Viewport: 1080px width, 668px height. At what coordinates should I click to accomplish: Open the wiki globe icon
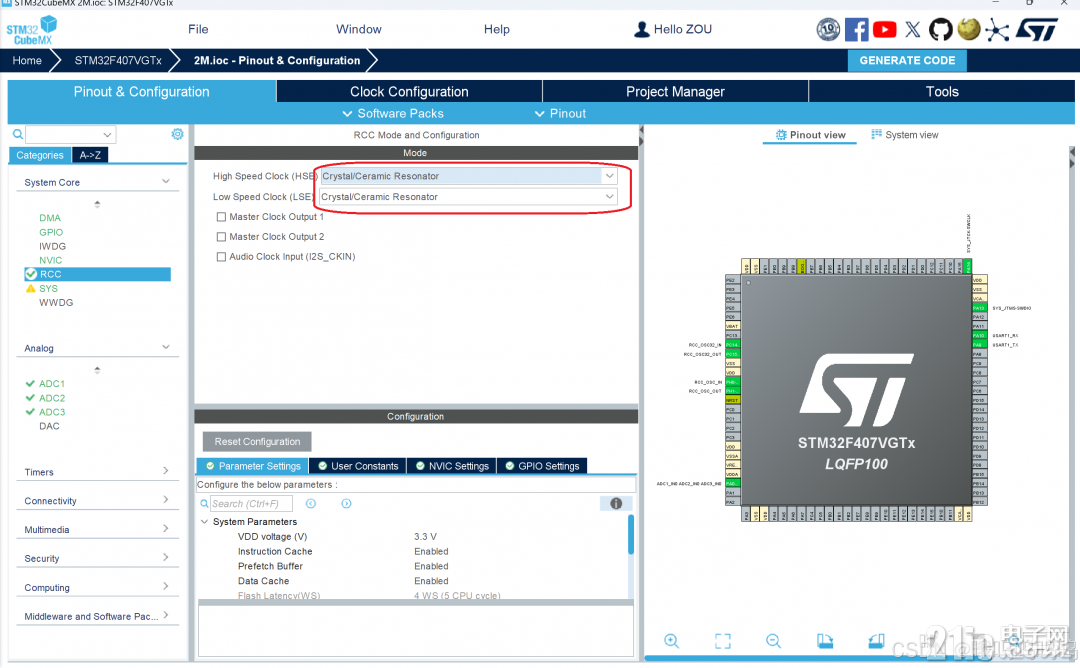pyautogui.click(x=968, y=29)
